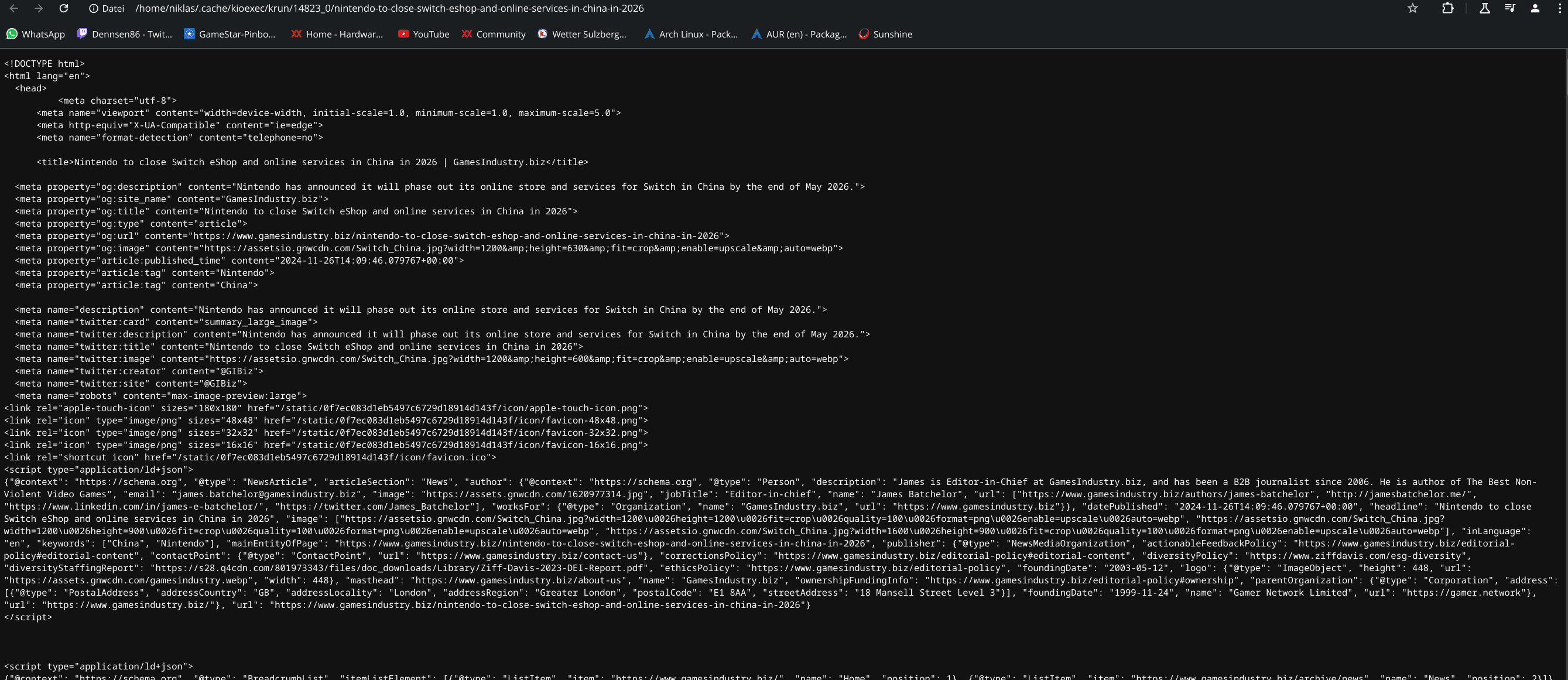Open the AUR (en) Packages bookmark
Viewport: 1568px width, 680px height.
799,34
